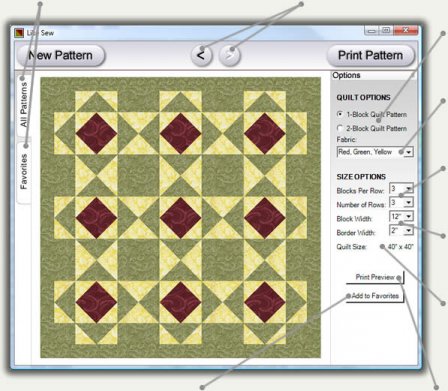Select 1-Block Quilt Pattern radio button
Viewport: 448px width, 391px height.
click(x=340, y=114)
